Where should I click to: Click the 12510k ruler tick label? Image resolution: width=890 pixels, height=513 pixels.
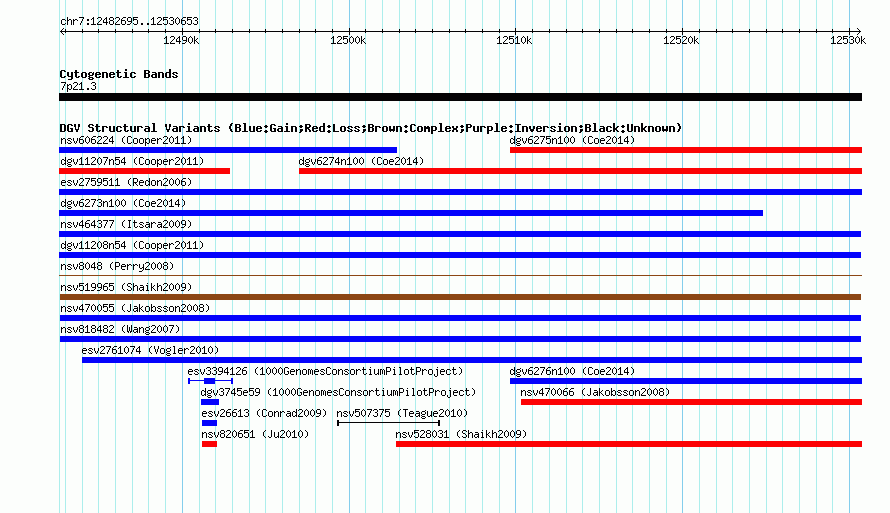tap(514, 40)
